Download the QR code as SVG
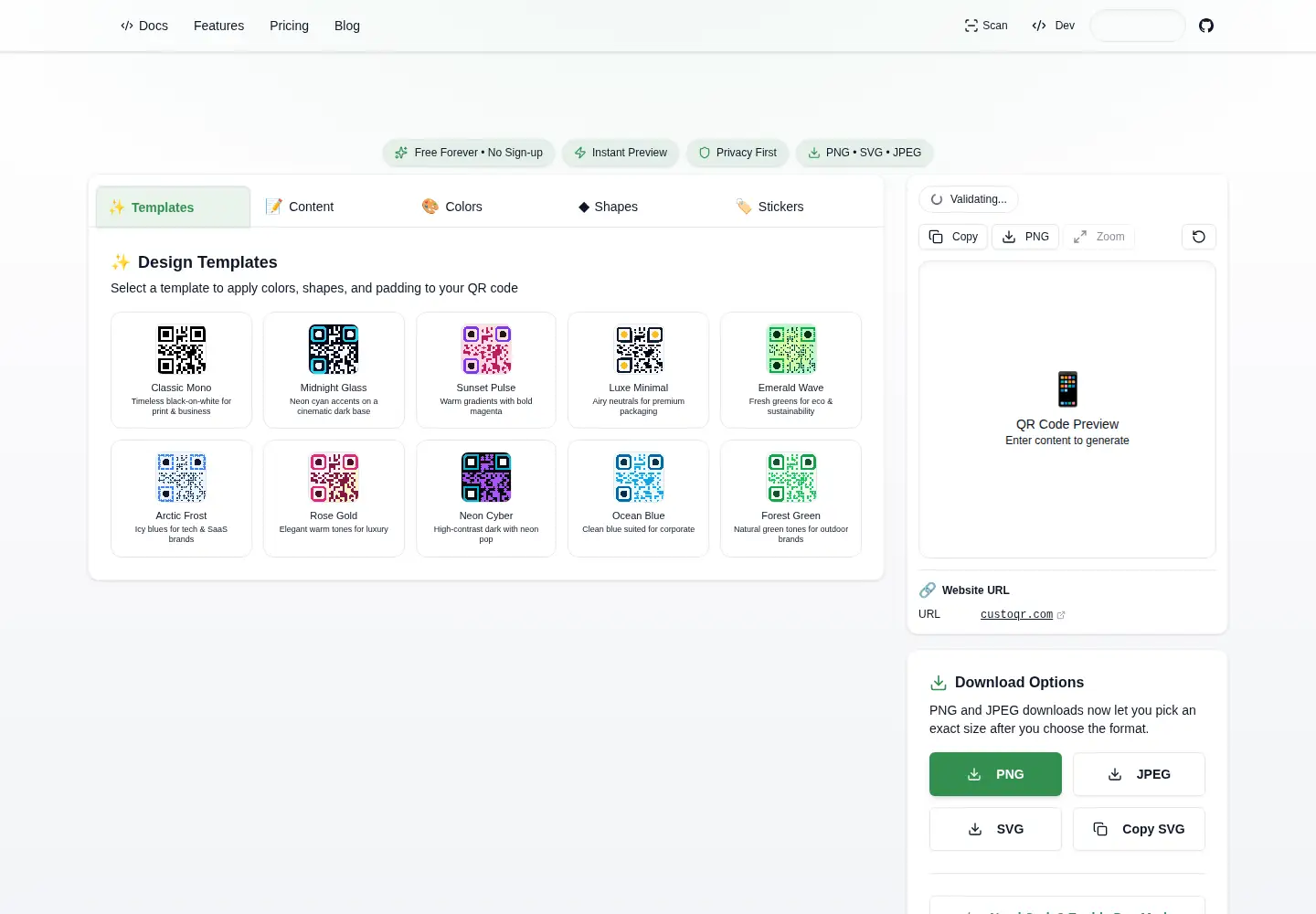Screen dimensions: 1316x914 (x=995, y=829)
